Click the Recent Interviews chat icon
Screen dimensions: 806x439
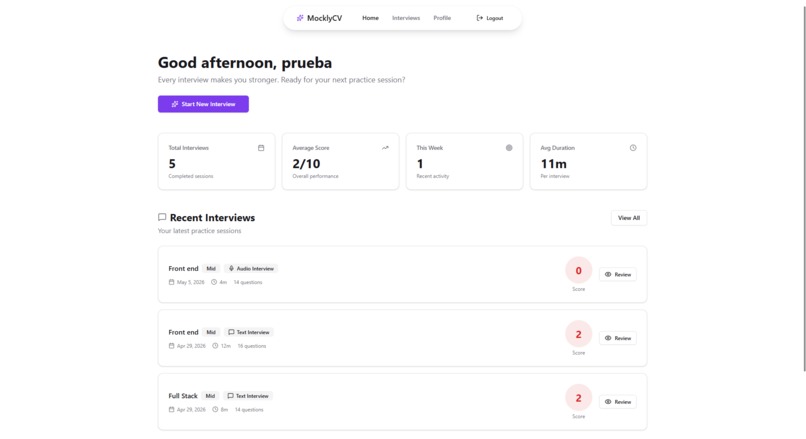tap(162, 217)
